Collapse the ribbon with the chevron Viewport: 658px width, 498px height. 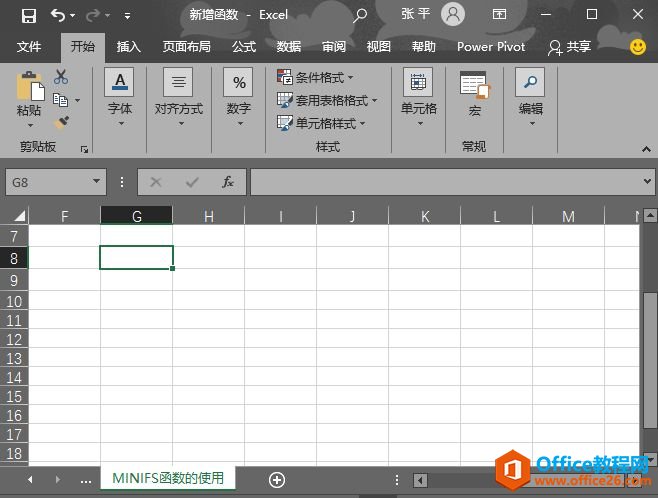pyautogui.click(x=646, y=149)
